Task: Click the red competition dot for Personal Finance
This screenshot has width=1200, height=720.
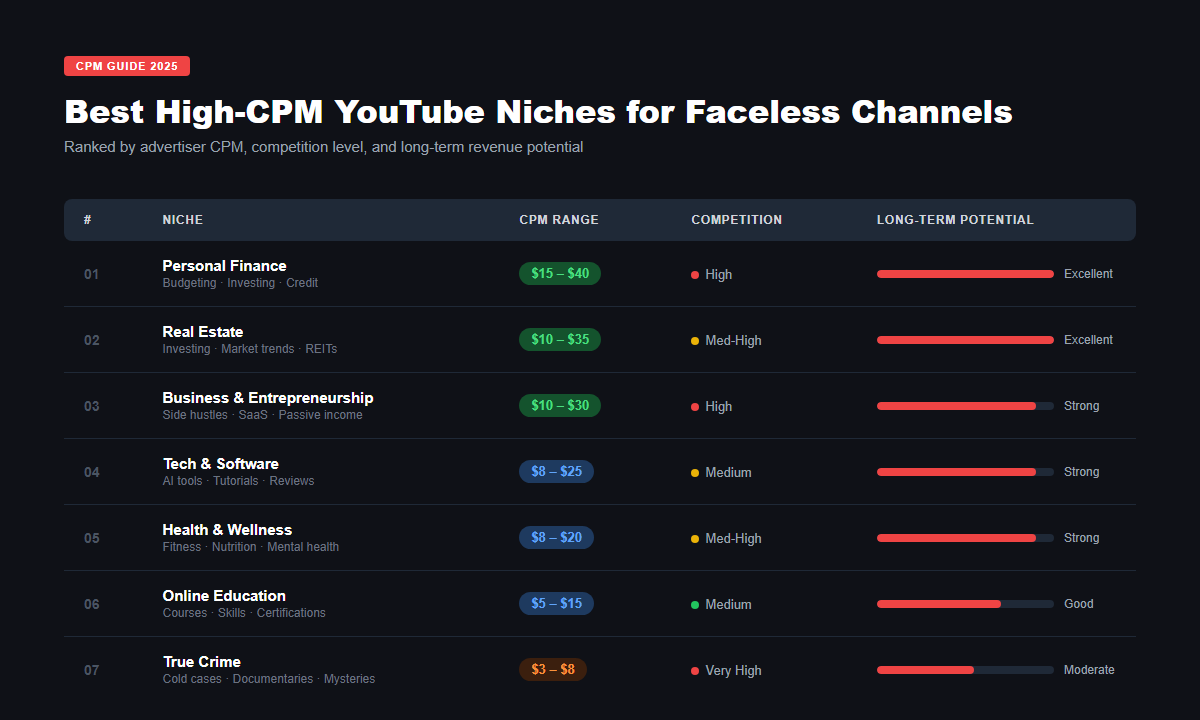Action: tap(695, 275)
